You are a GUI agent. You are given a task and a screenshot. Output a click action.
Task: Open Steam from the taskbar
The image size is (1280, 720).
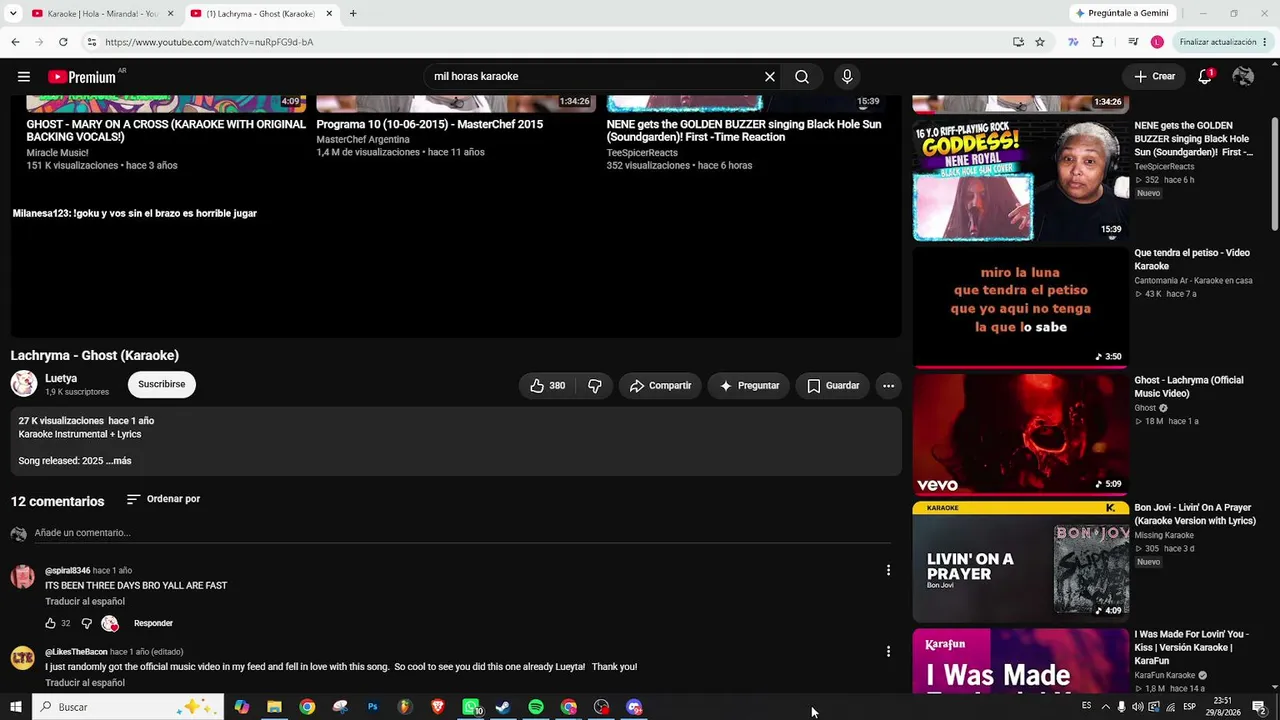pos(503,707)
